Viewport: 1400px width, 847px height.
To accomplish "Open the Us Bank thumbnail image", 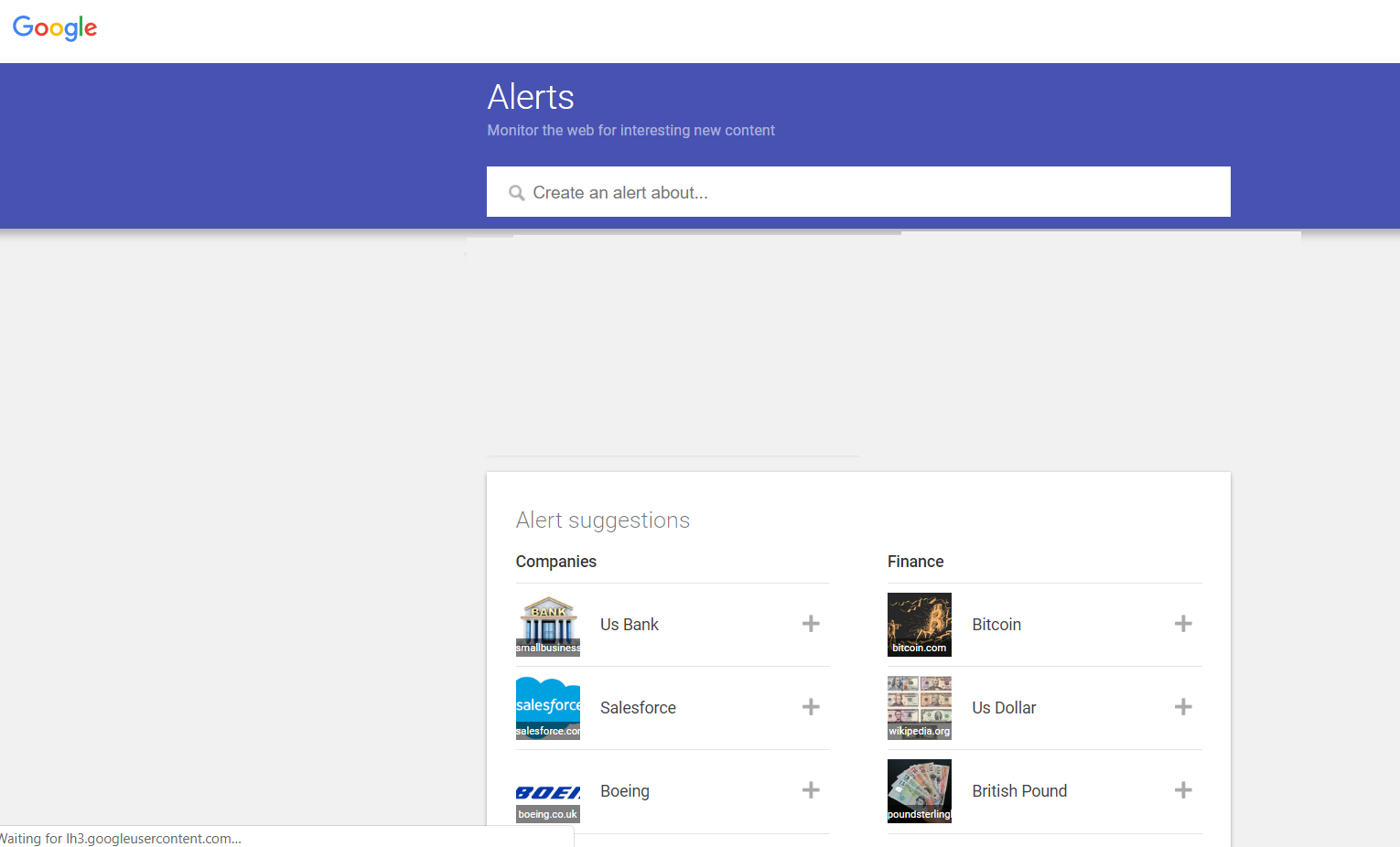I will click(548, 625).
